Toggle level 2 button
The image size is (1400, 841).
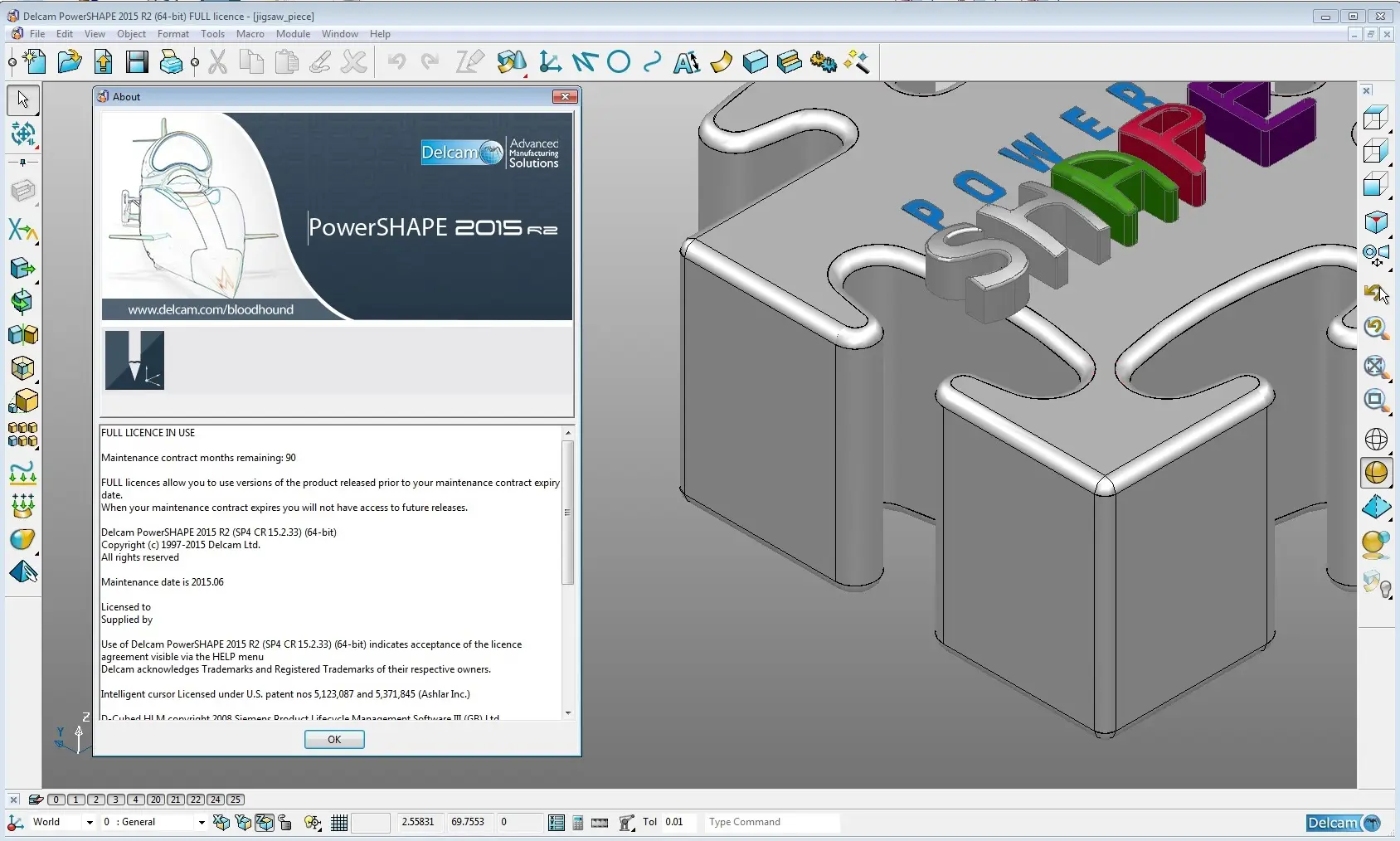(x=95, y=800)
